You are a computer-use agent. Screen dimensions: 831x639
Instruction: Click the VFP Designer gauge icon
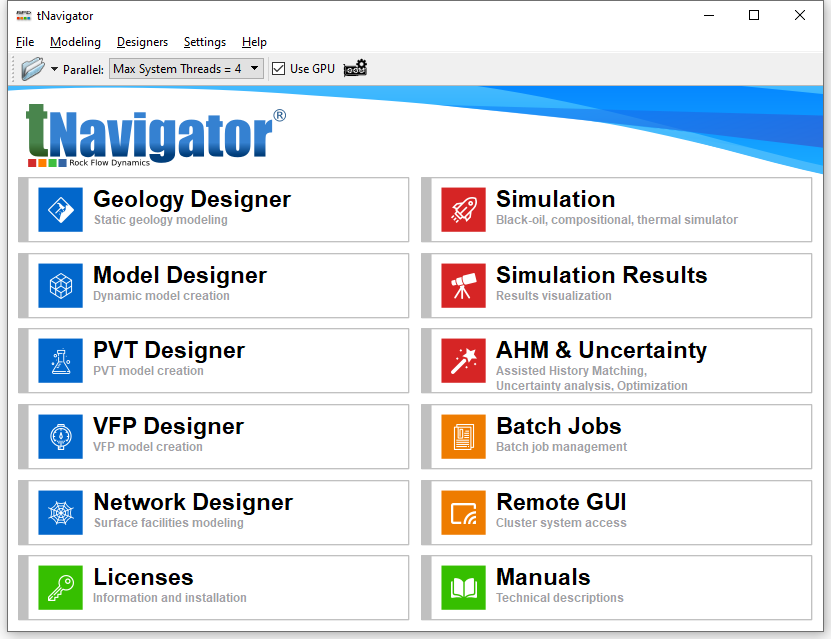coord(60,437)
